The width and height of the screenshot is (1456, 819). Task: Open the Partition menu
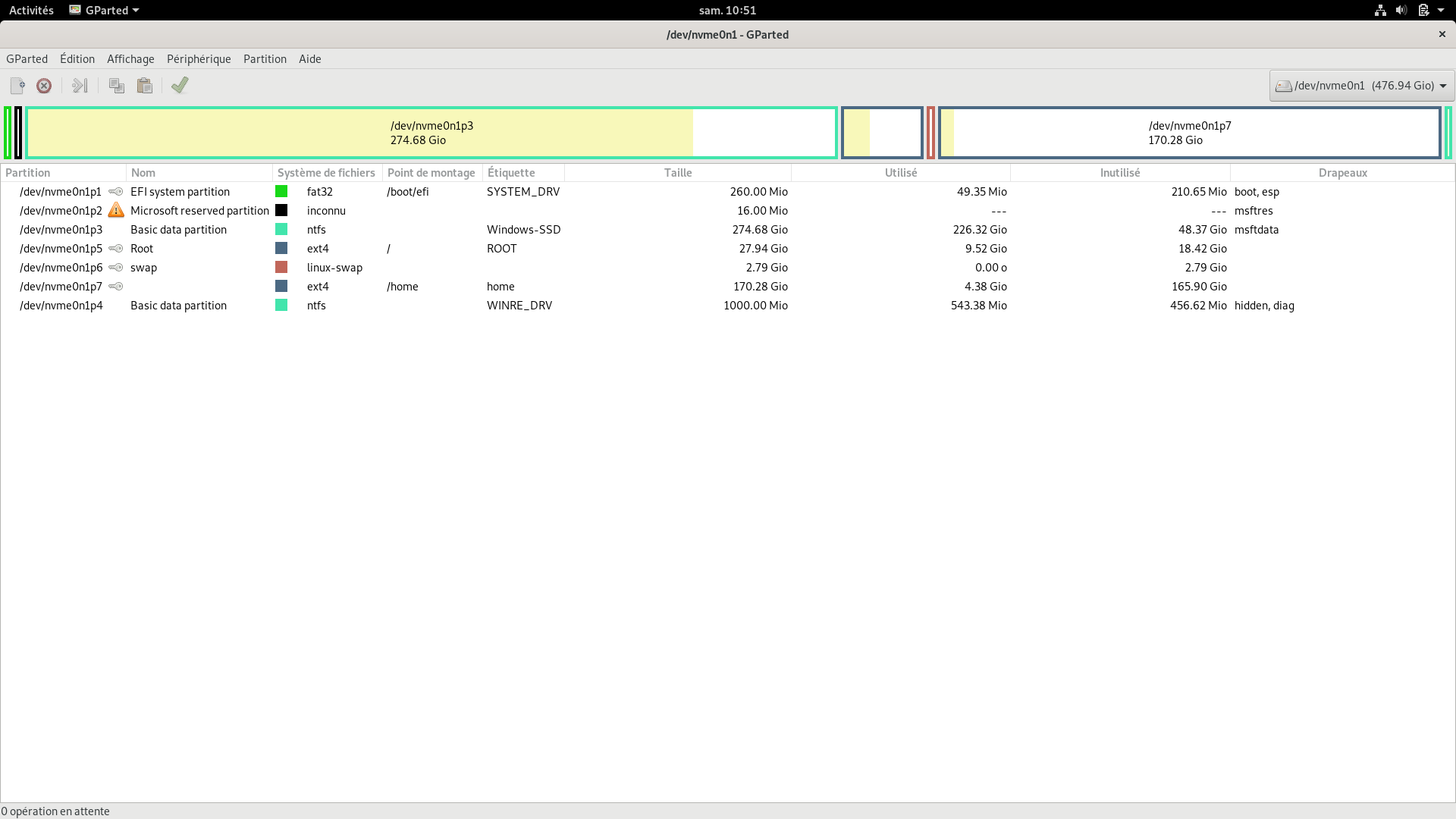[x=265, y=58]
